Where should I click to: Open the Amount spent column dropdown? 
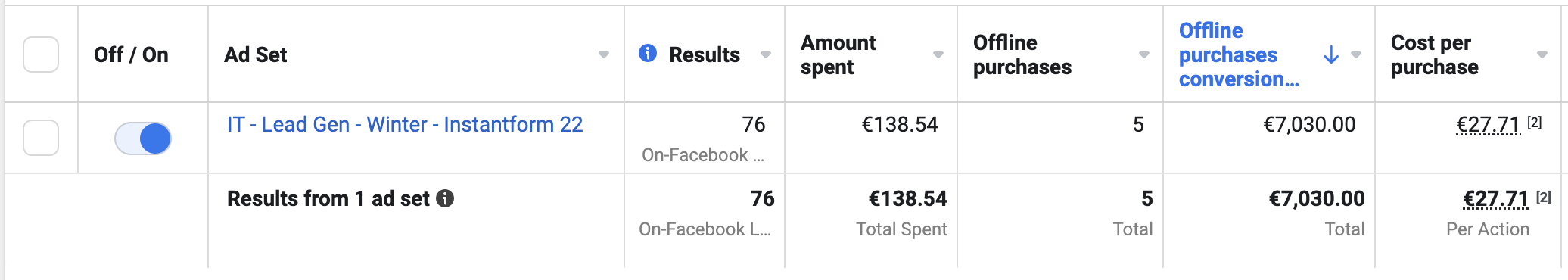click(938, 54)
